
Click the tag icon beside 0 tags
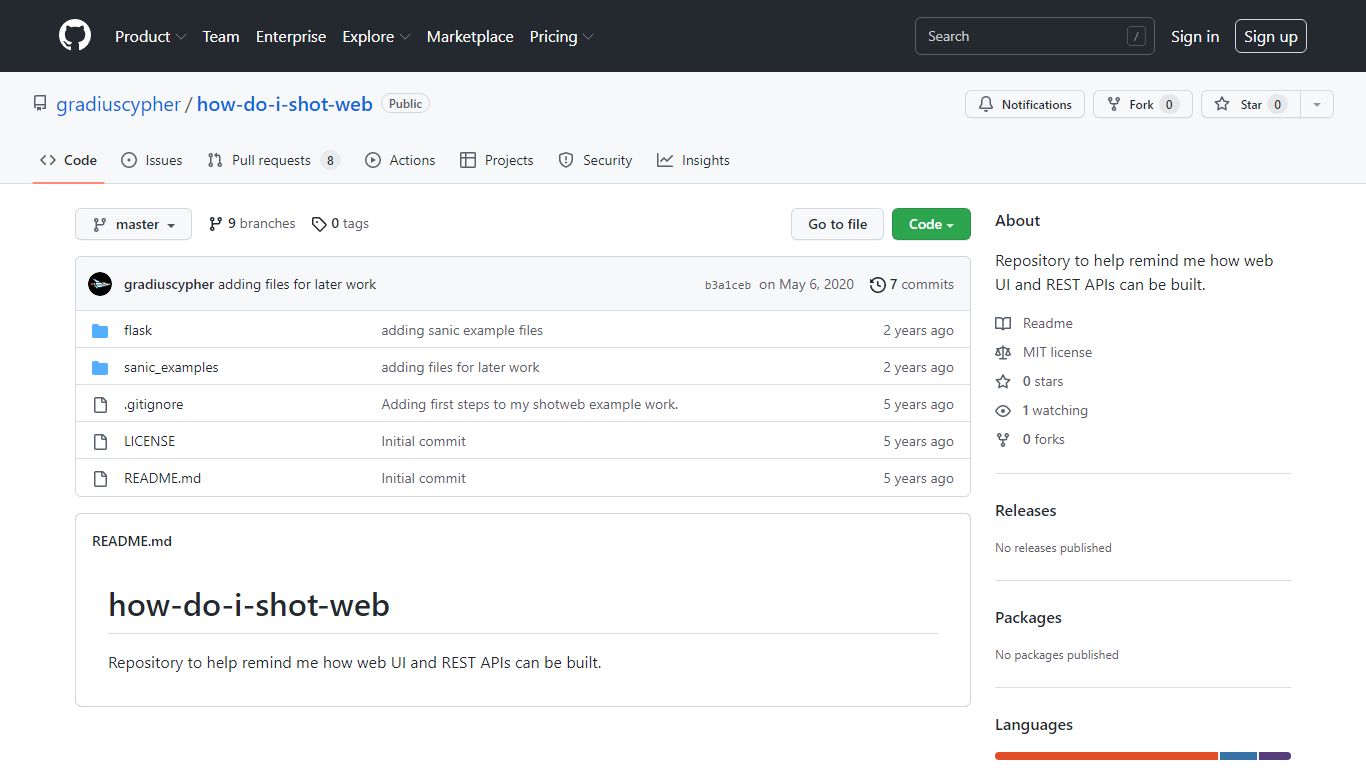[319, 224]
